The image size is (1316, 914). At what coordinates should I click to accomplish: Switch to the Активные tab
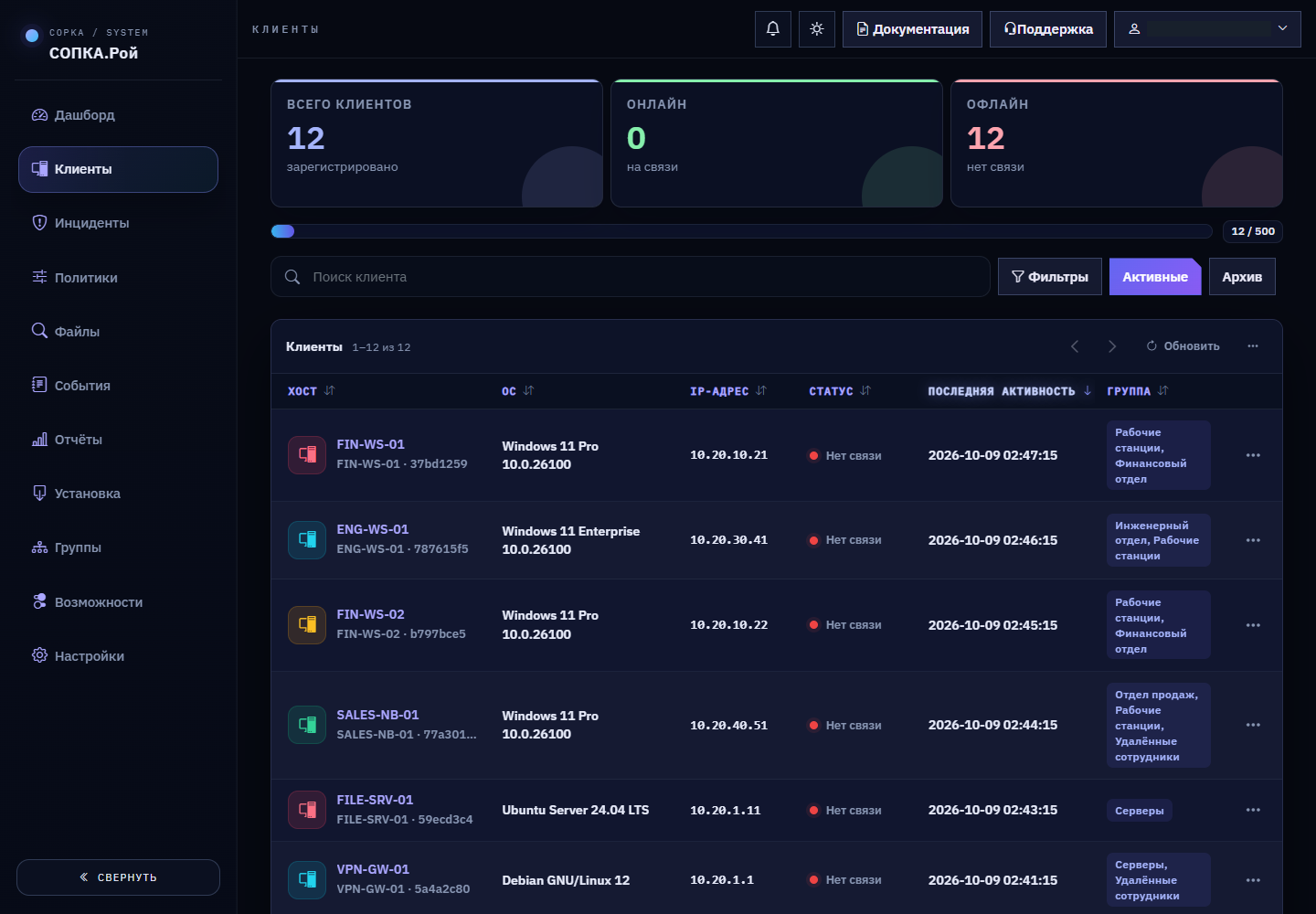click(1155, 277)
